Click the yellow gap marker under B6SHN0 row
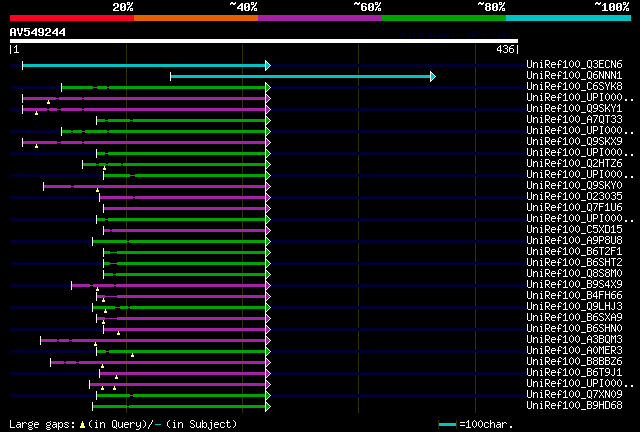 point(118,333)
